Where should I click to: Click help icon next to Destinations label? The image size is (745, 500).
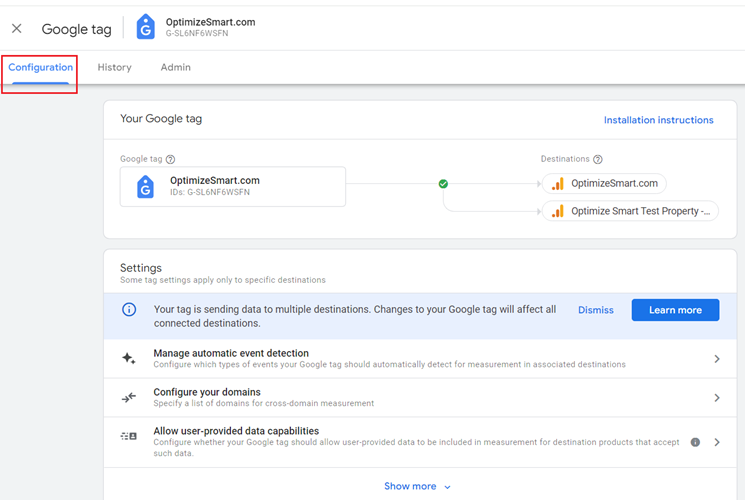pos(598,159)
